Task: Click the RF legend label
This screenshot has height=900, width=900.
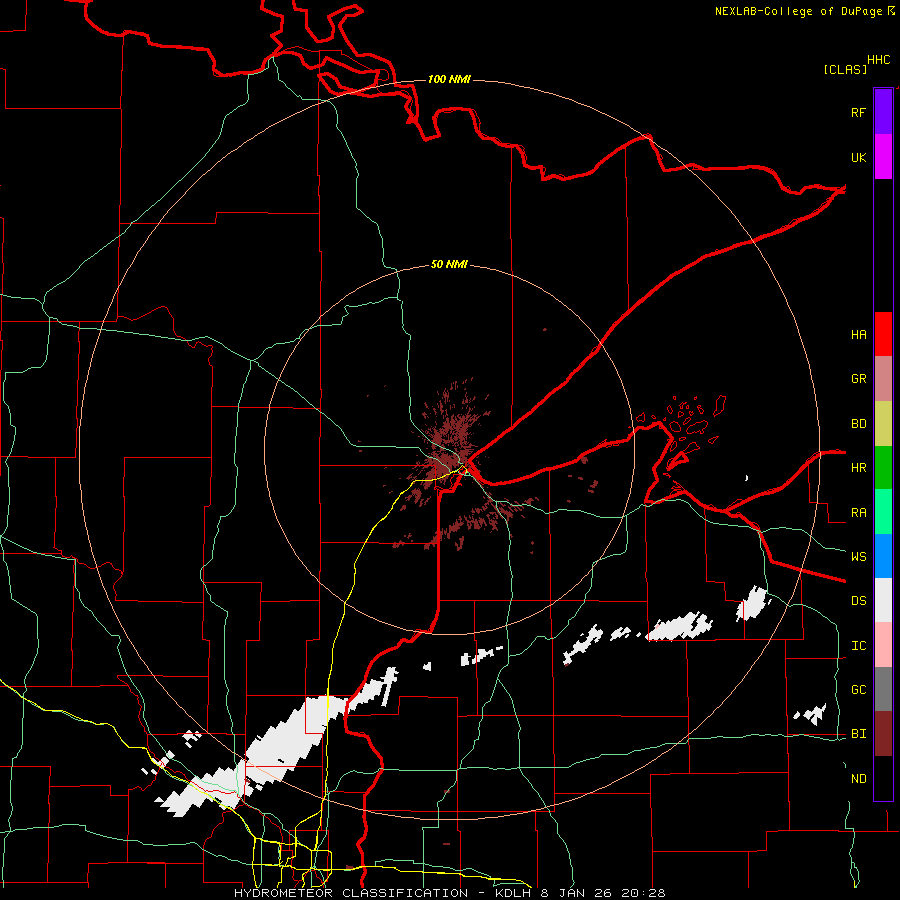Action: pyautogui.click(x=858, y=112)
